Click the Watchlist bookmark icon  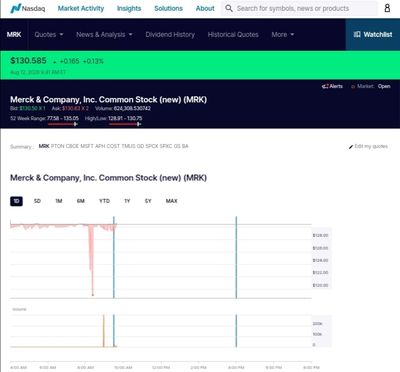click(357, 34)
